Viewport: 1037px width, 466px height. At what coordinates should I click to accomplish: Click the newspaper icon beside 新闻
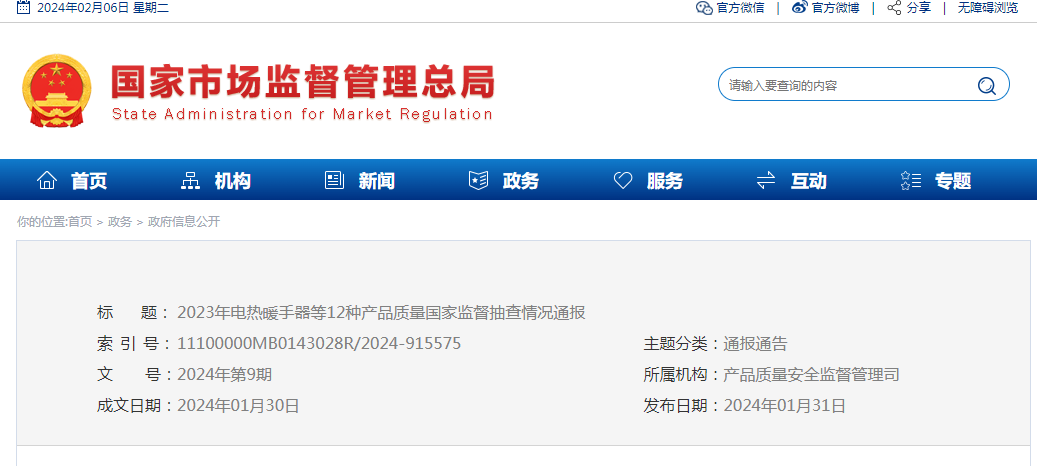click(334, 180)
